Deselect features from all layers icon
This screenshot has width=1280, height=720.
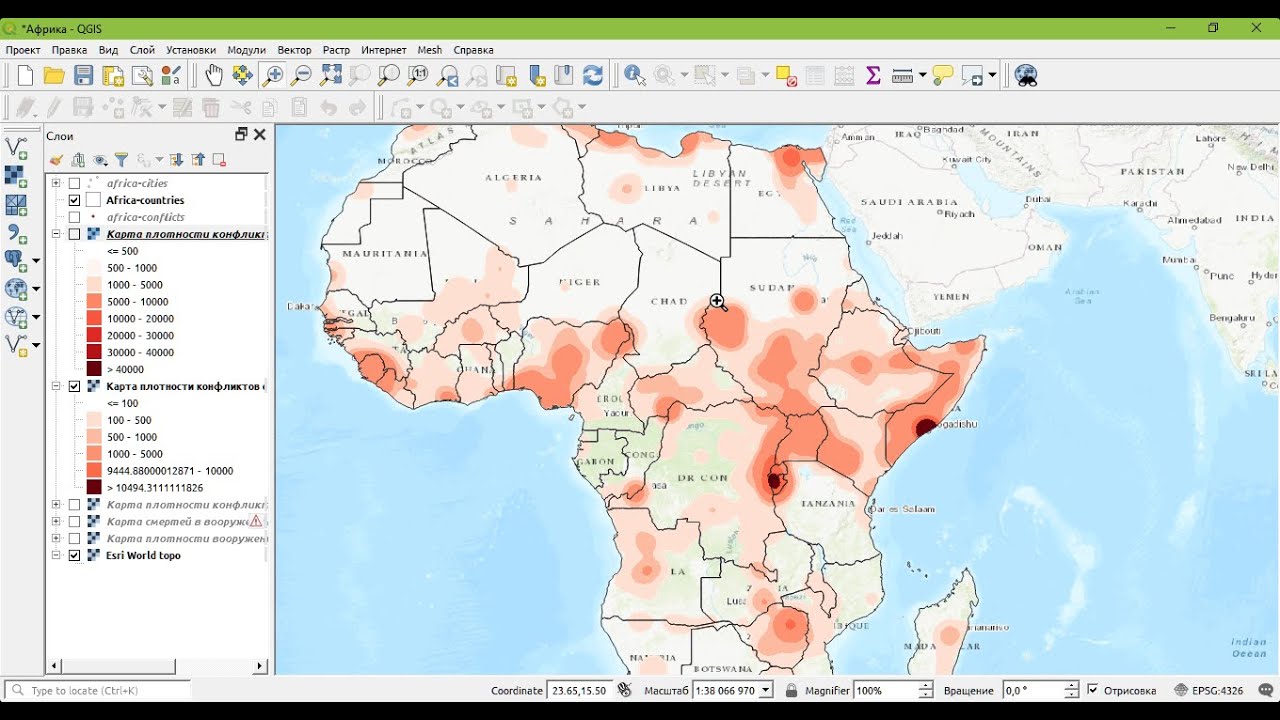(x=785, y=75)
